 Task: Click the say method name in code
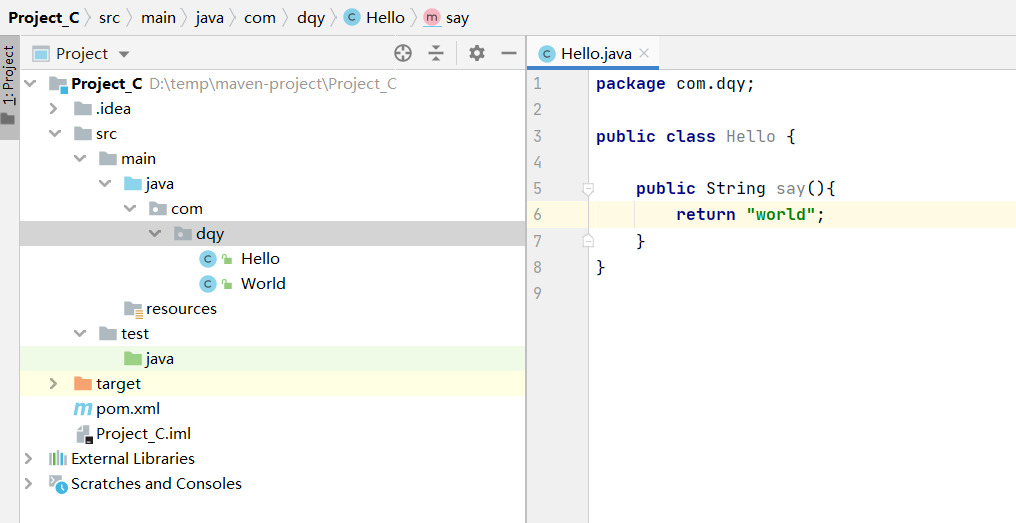(x=791, y=189)
